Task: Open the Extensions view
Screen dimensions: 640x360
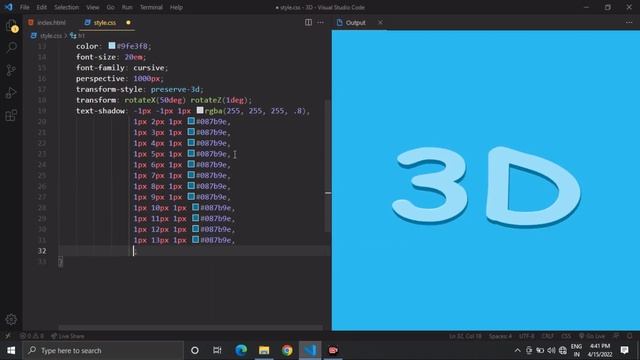Action: click(11, 116)
